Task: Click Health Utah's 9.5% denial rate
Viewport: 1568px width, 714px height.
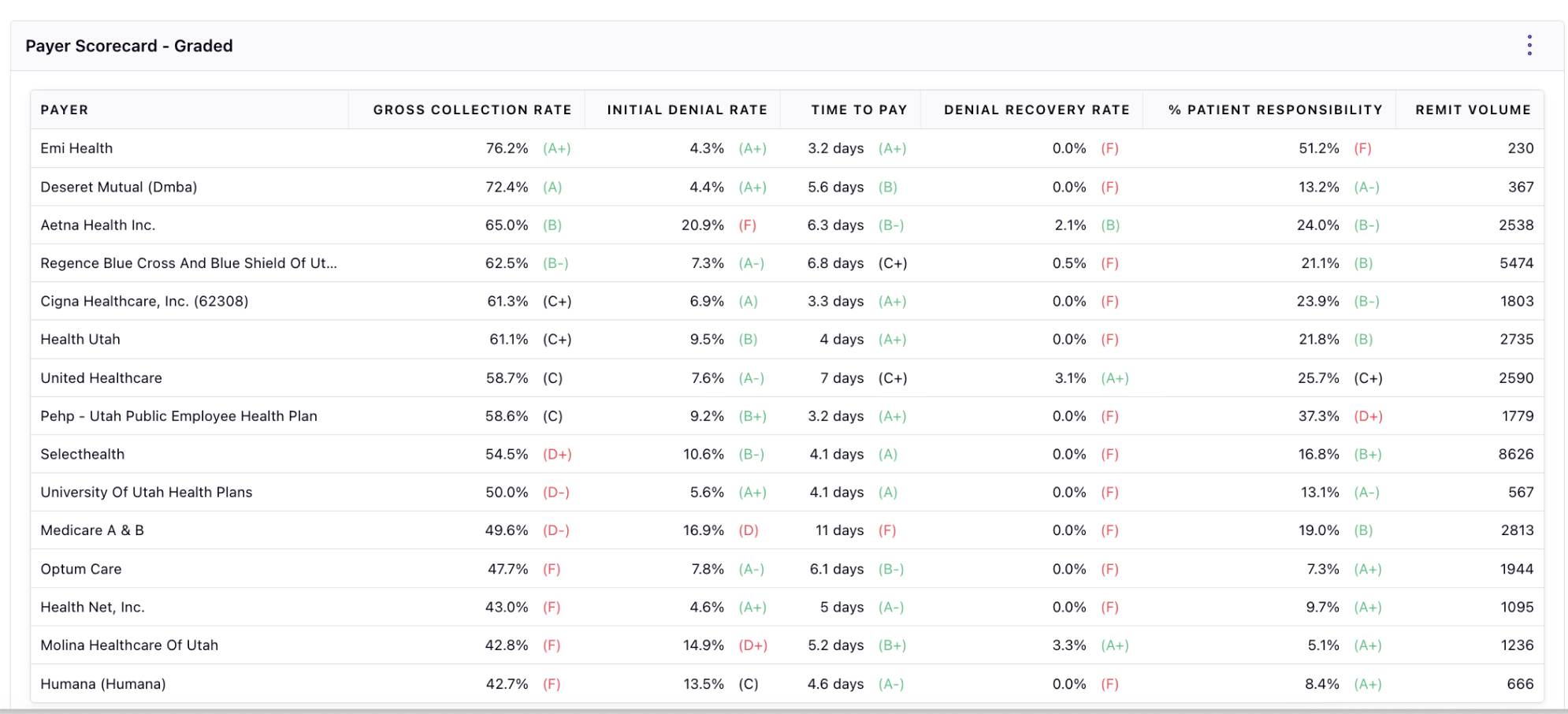Action: 707,339
